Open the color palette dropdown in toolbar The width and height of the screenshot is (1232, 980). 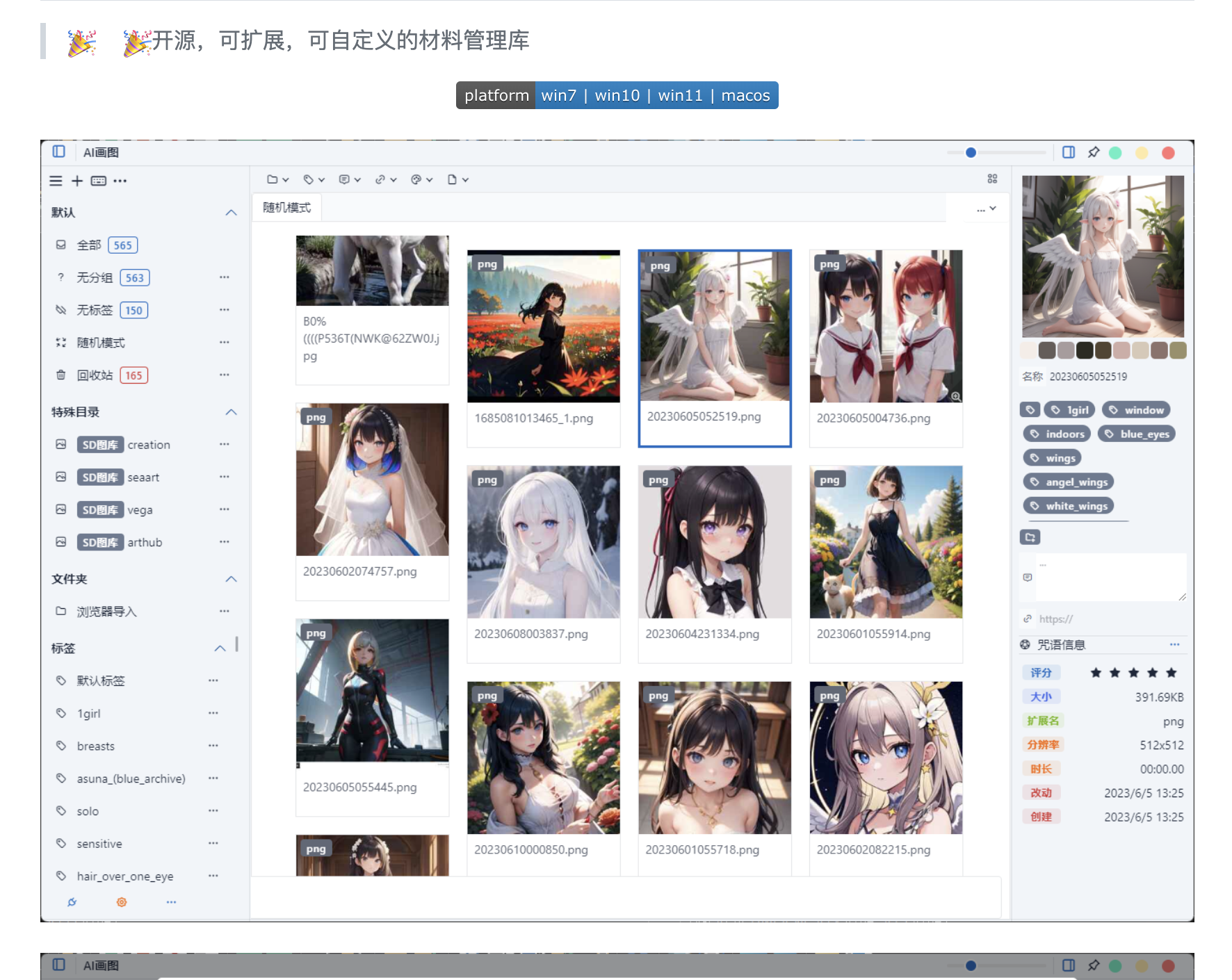point(421,180)
